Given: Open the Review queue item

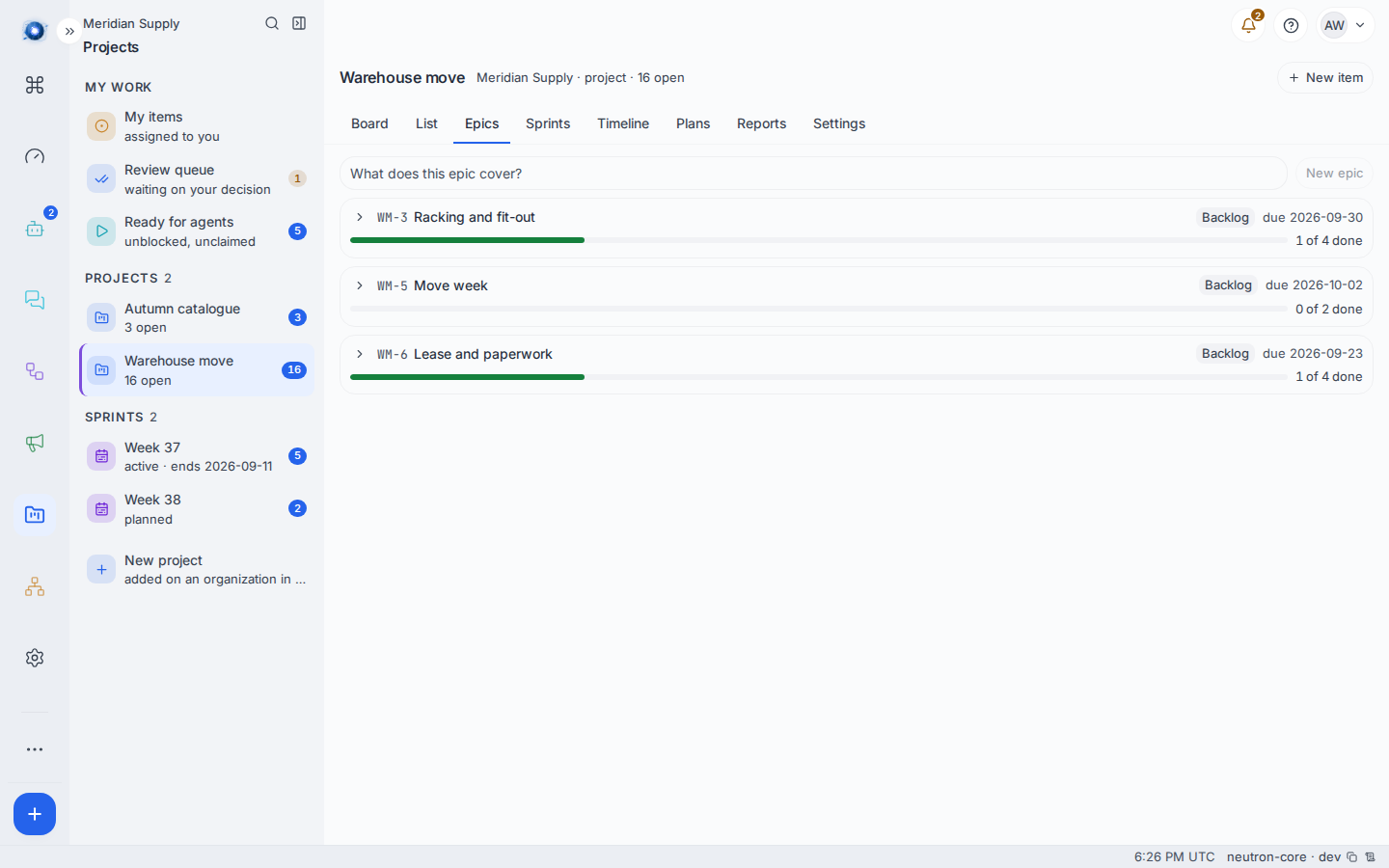Looking at the screenshot, I should coord(197,179).
